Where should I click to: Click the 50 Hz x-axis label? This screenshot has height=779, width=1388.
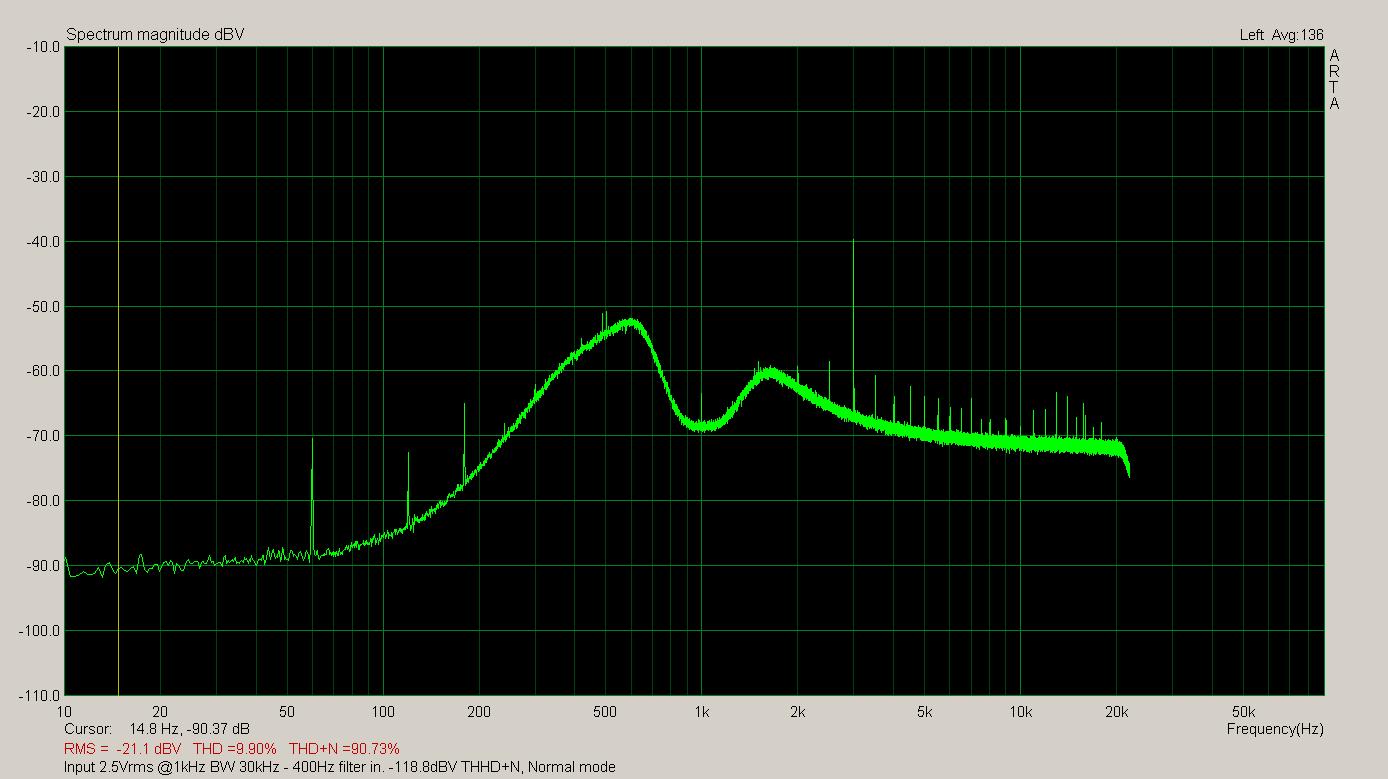tap(287, 712)
